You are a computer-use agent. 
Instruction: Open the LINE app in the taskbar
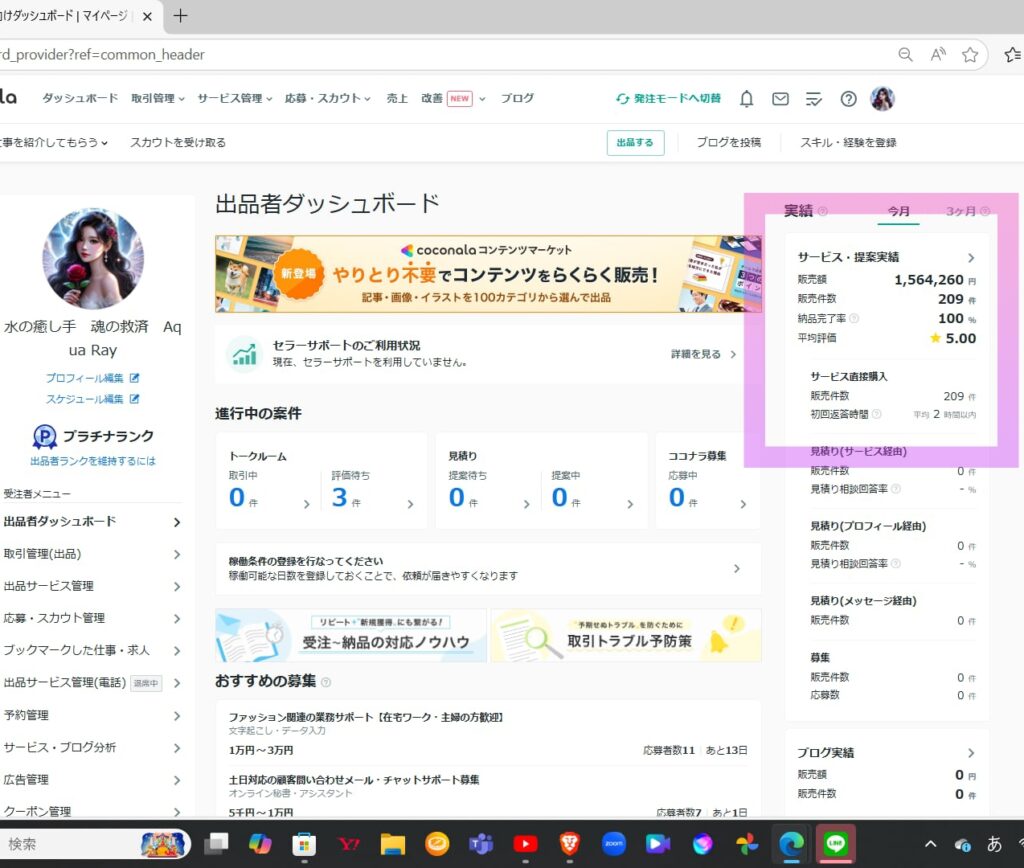[835, 844]
